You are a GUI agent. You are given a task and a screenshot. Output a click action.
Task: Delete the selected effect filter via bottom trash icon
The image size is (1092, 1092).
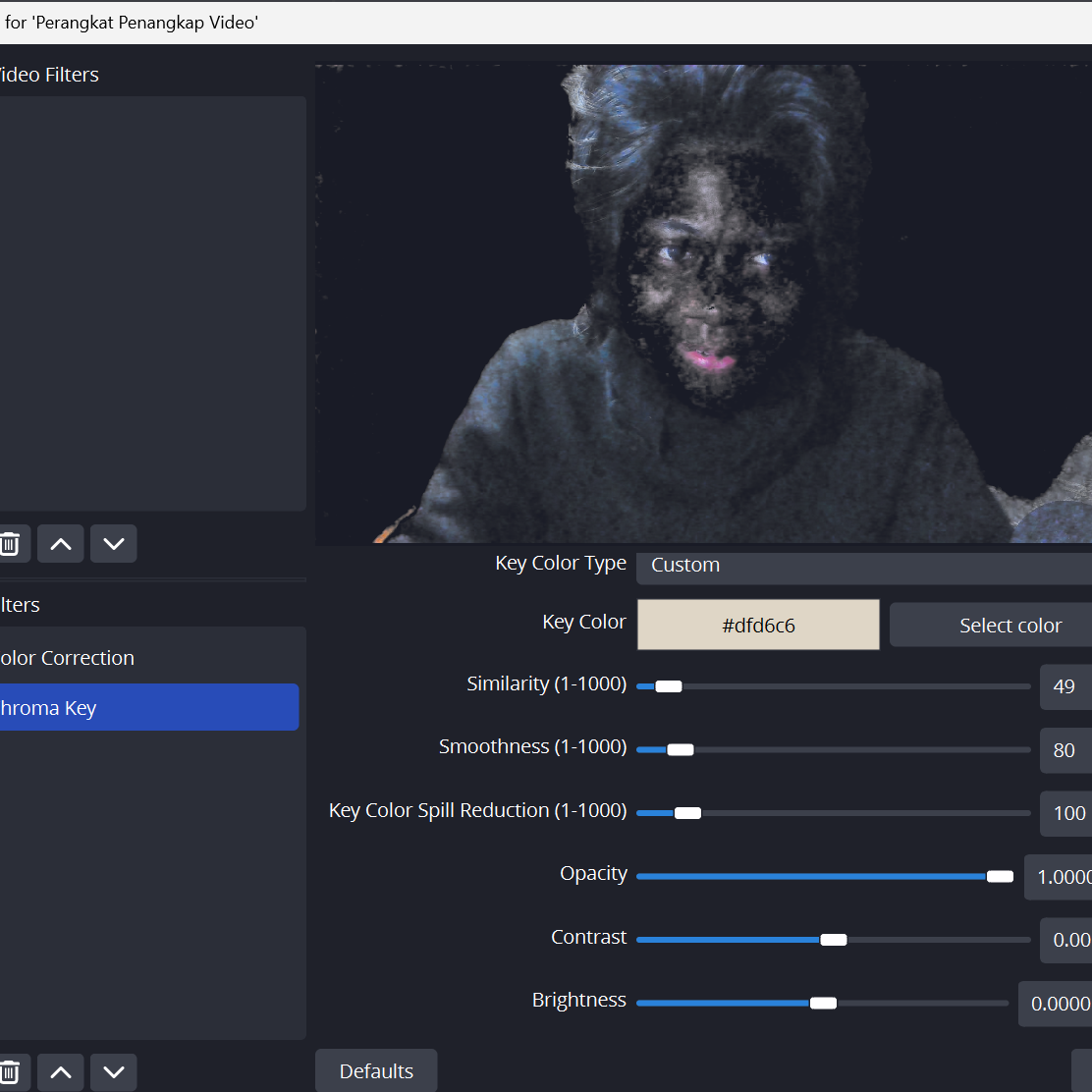(11, 1071)
